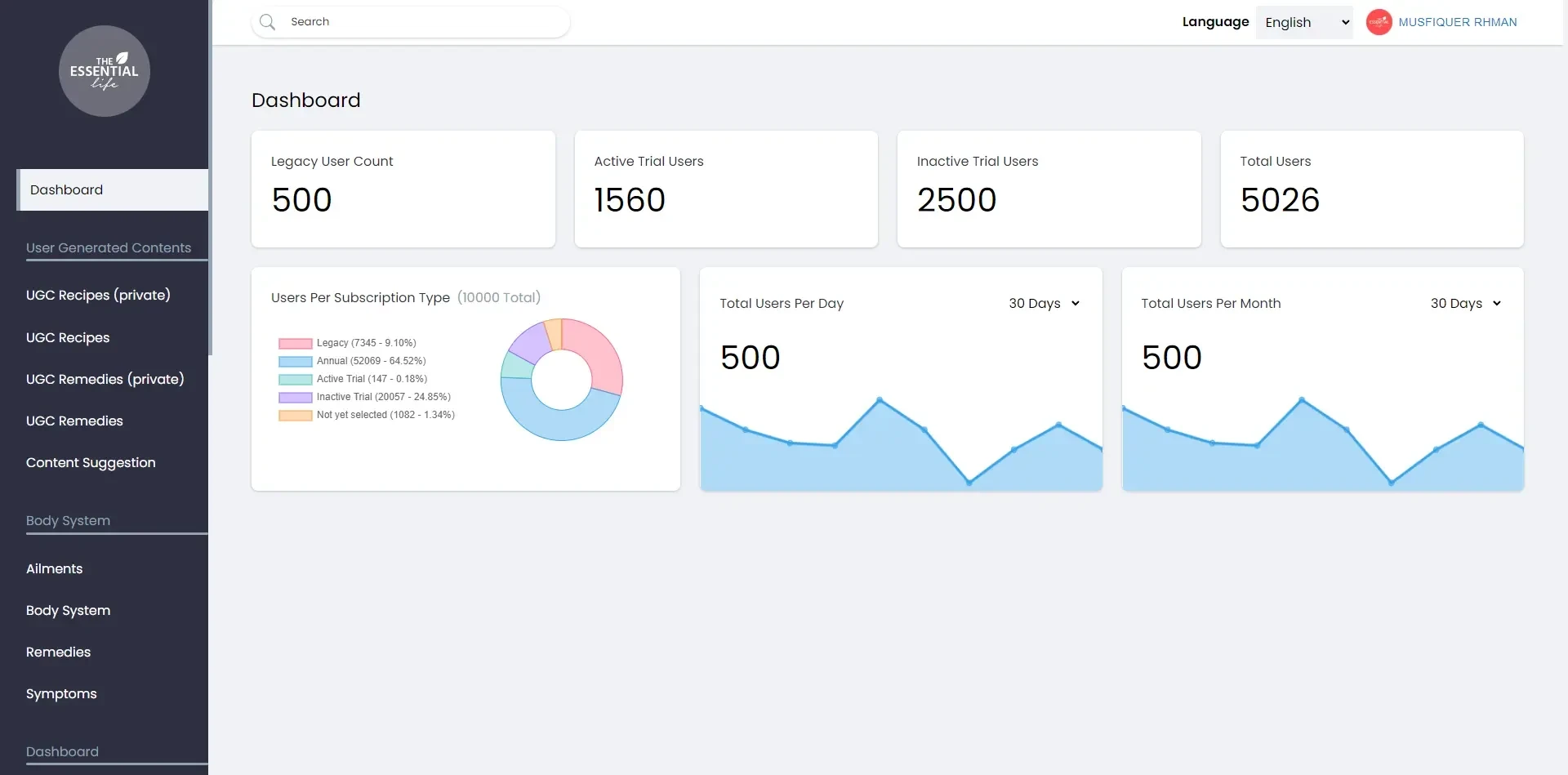Expand Total Users Per Month range dropdown

pos(1465,304)
